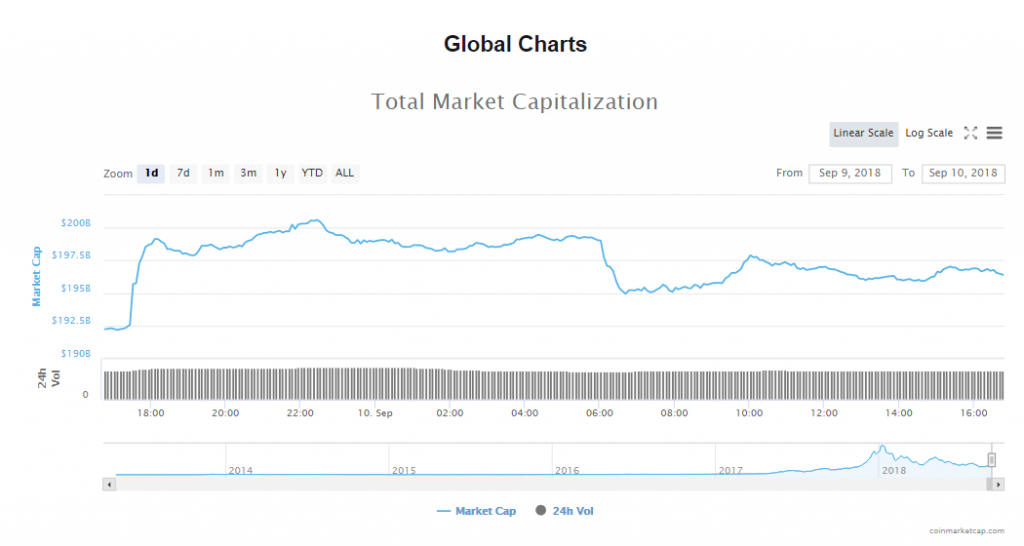Choose the 1y zoom option
1024x546 pixels.
pos(281,173)
